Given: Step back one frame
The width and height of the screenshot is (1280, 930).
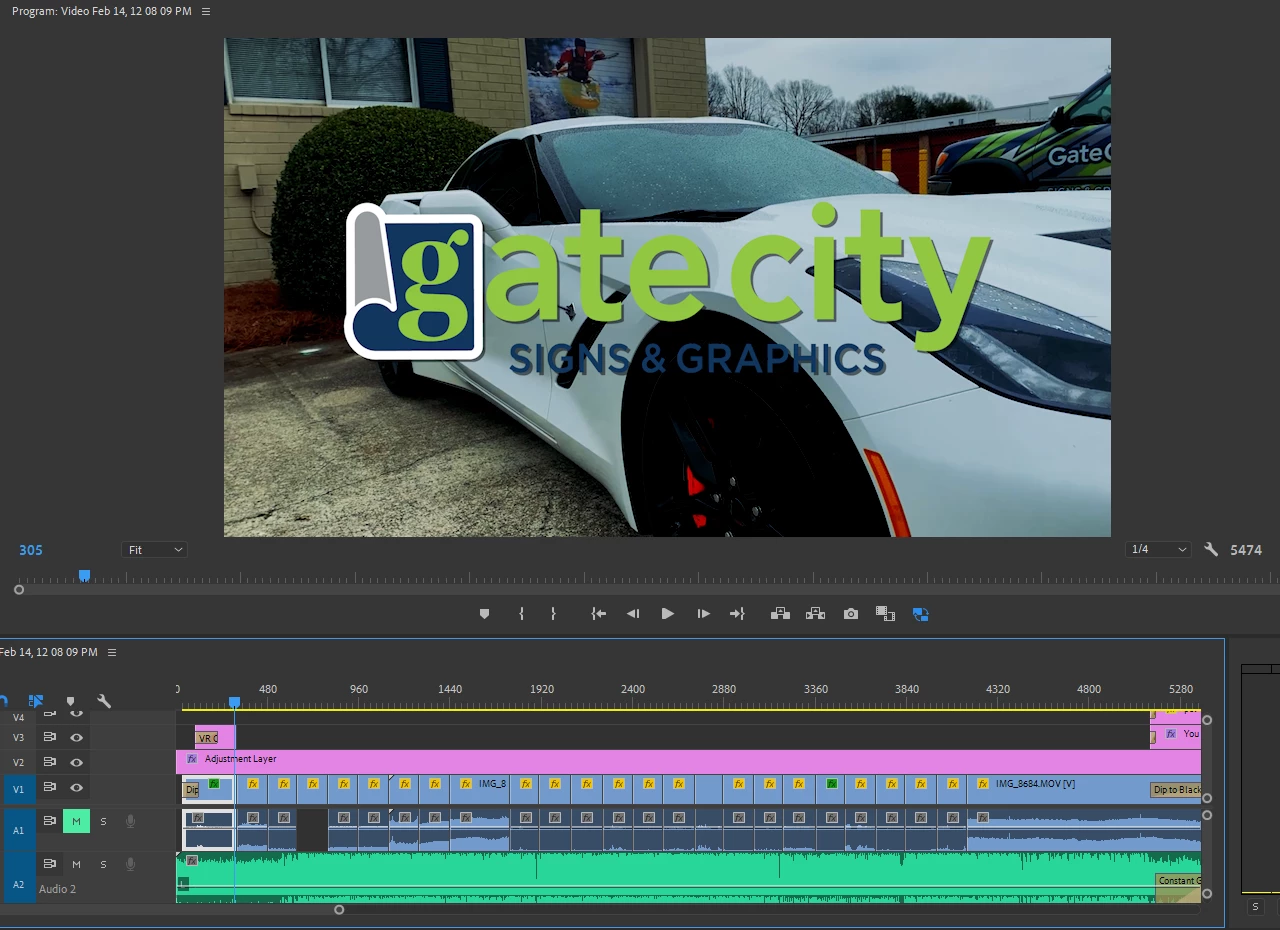Looking at the screenshot, I should coord(633,614).
